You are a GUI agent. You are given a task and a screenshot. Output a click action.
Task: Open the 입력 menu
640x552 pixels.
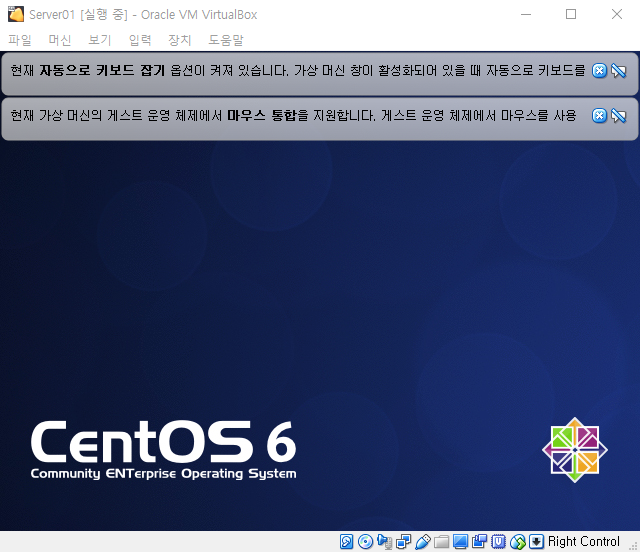click(140, 40)
